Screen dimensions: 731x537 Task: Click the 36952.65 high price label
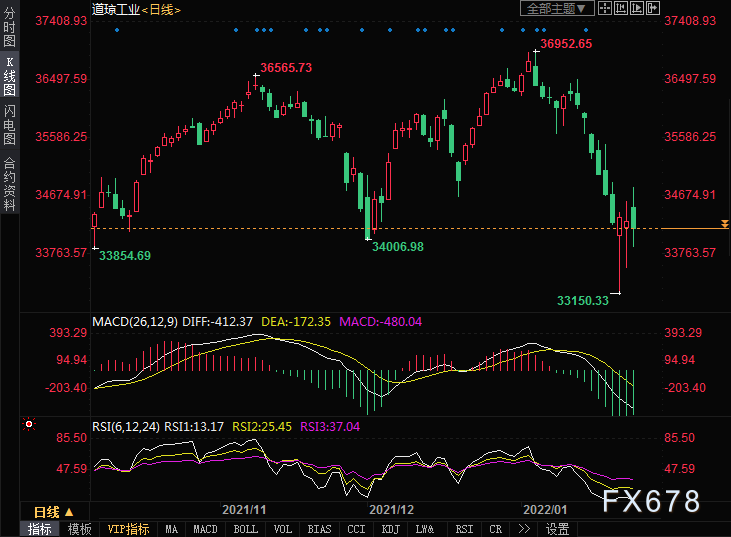click(566, 44)
